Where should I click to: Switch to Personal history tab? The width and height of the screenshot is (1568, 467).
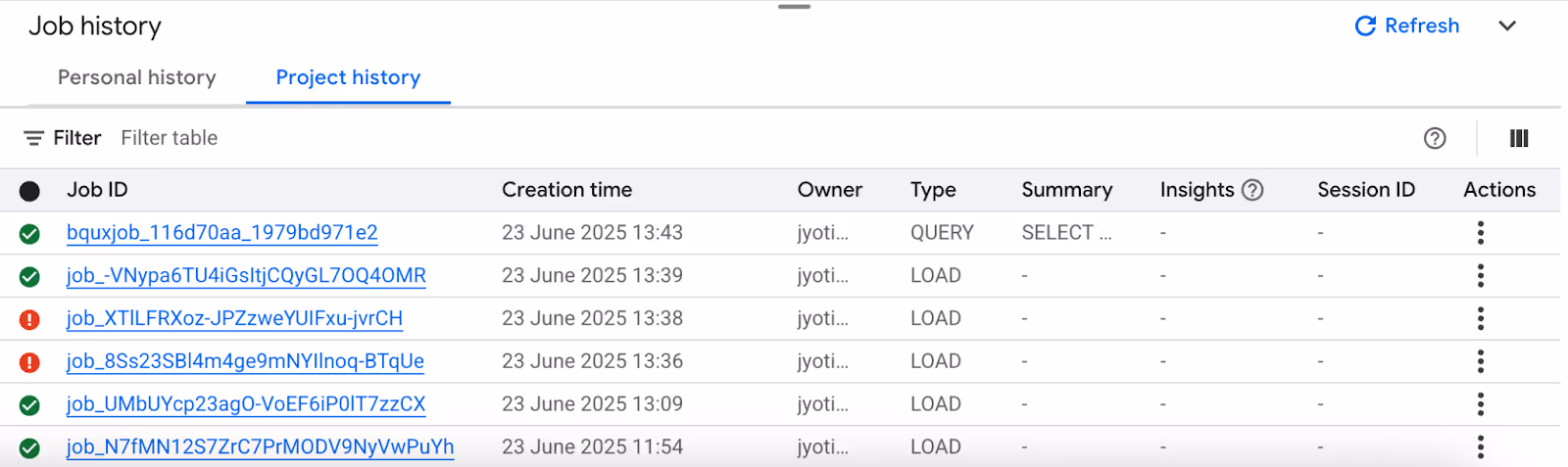[x=137, y=77]
